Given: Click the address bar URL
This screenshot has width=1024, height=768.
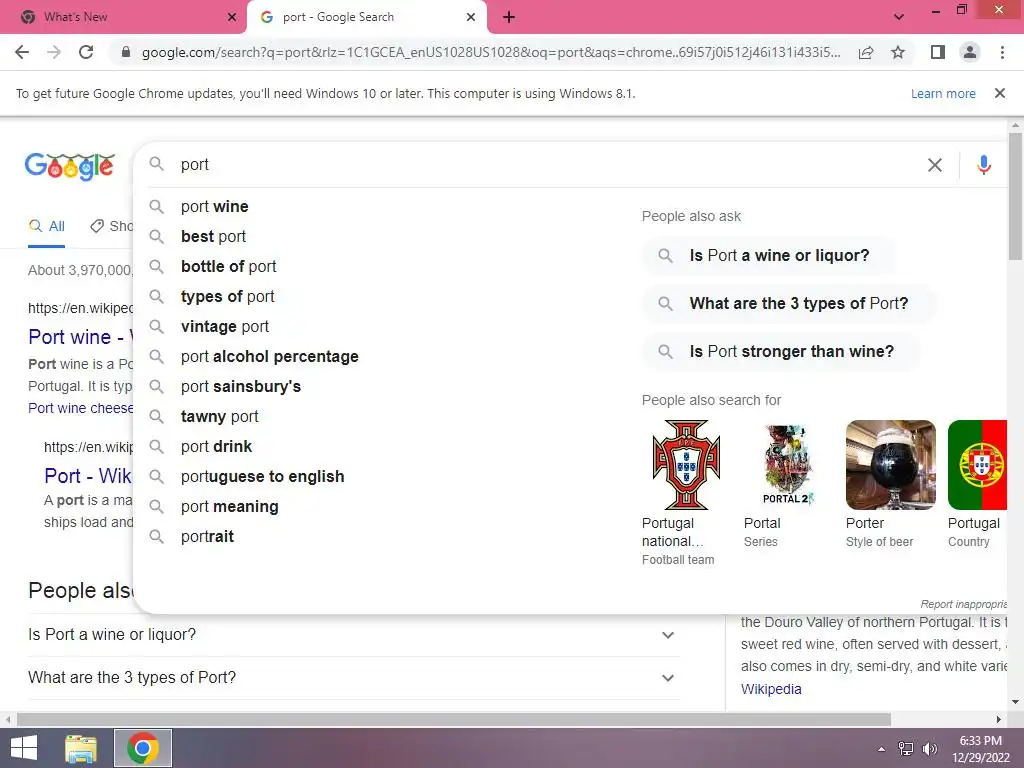Looking at the screenshot, I should pos(490,52).
